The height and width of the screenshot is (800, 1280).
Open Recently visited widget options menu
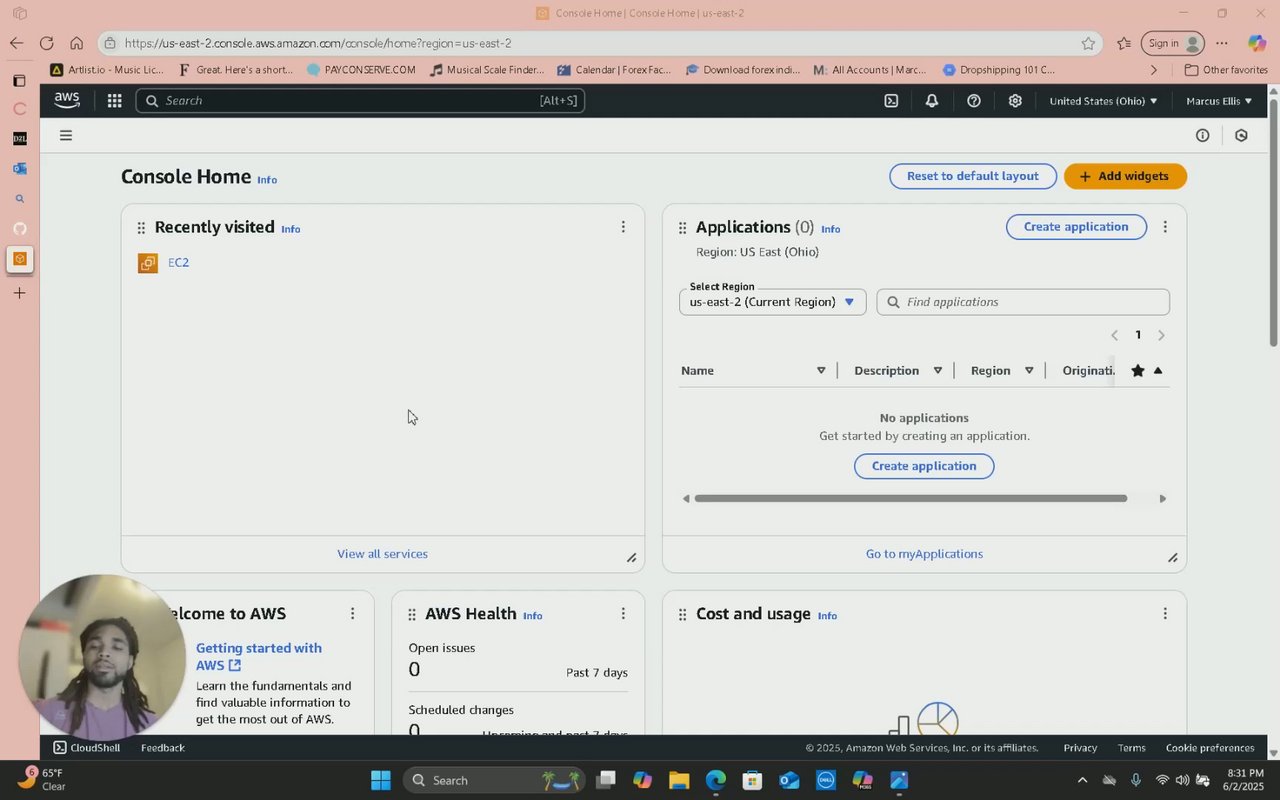[623, 227]
